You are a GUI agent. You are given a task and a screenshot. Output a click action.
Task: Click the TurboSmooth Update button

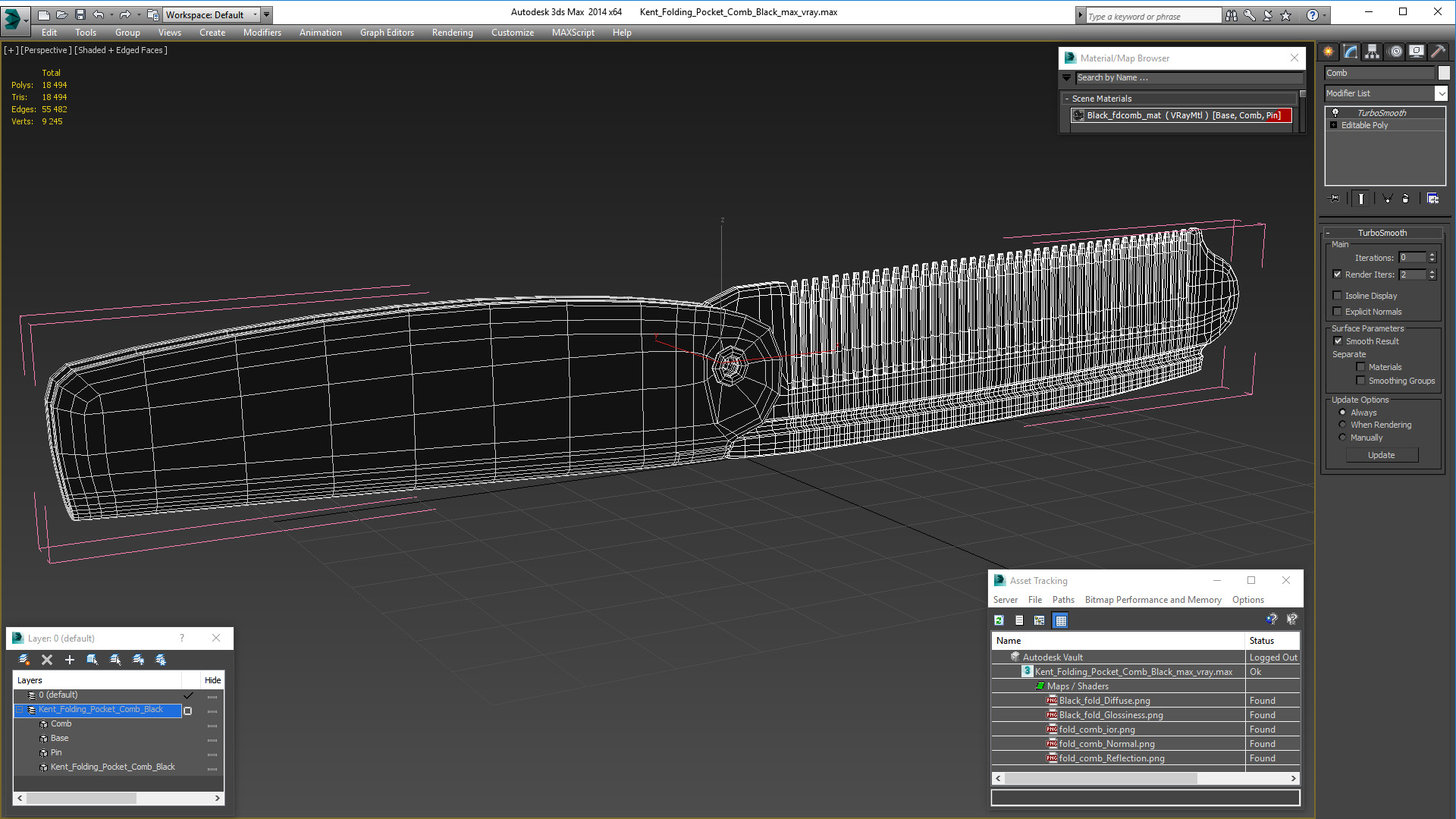[1381, 455]
